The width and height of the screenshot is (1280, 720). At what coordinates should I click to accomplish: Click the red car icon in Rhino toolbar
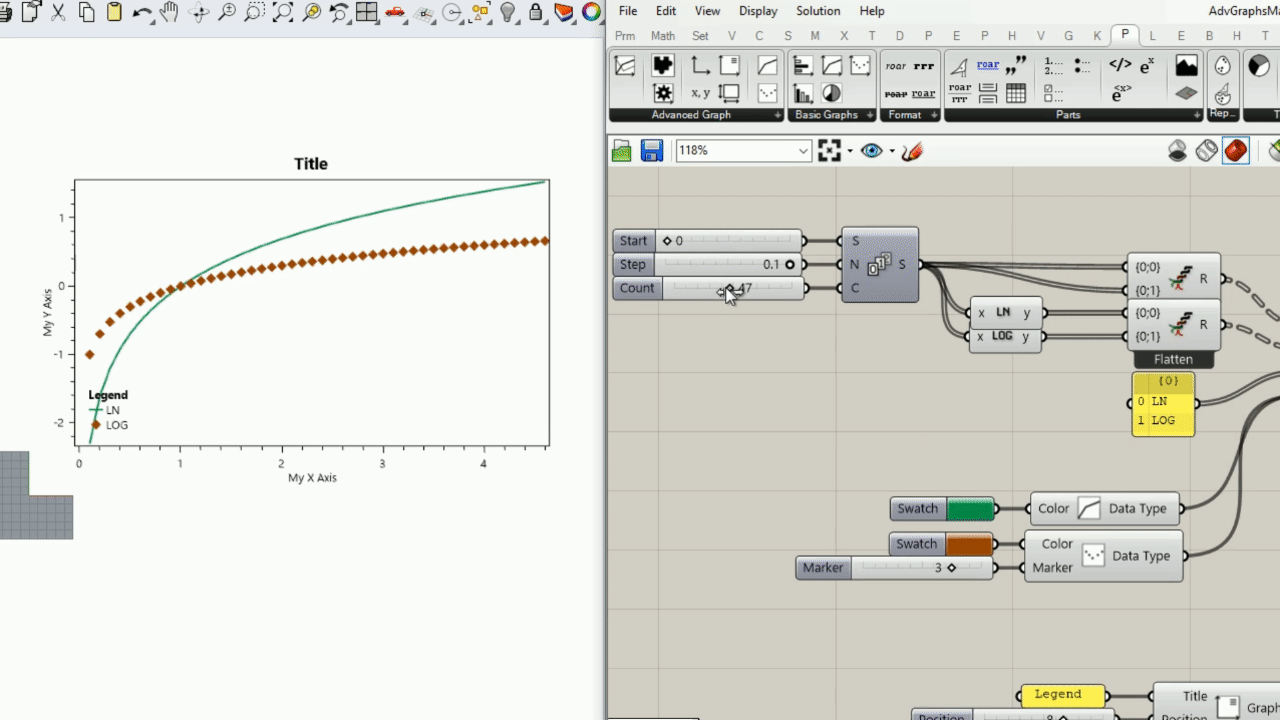(395, 12)
